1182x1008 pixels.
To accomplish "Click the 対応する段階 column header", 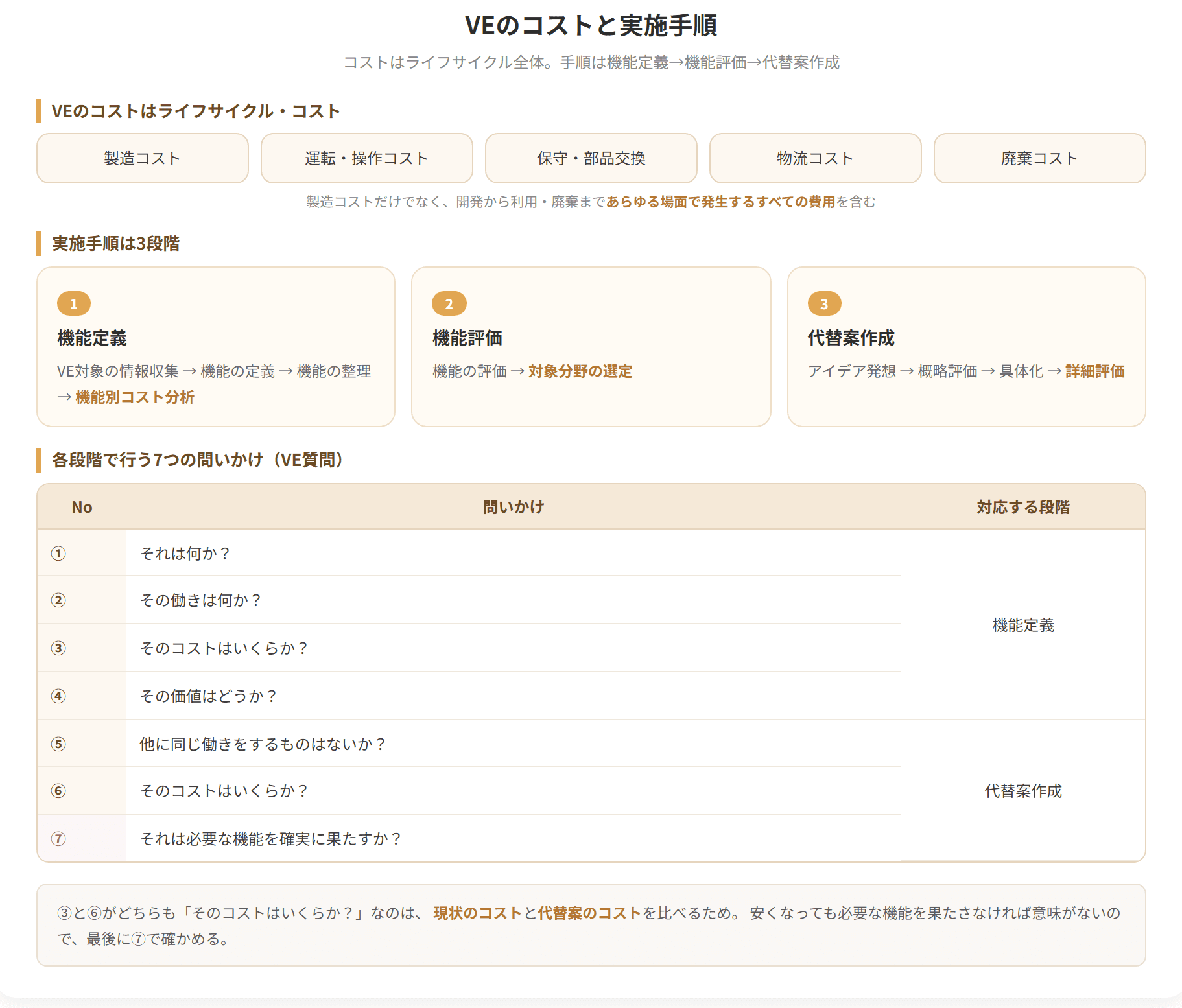I will point(1023,507).
